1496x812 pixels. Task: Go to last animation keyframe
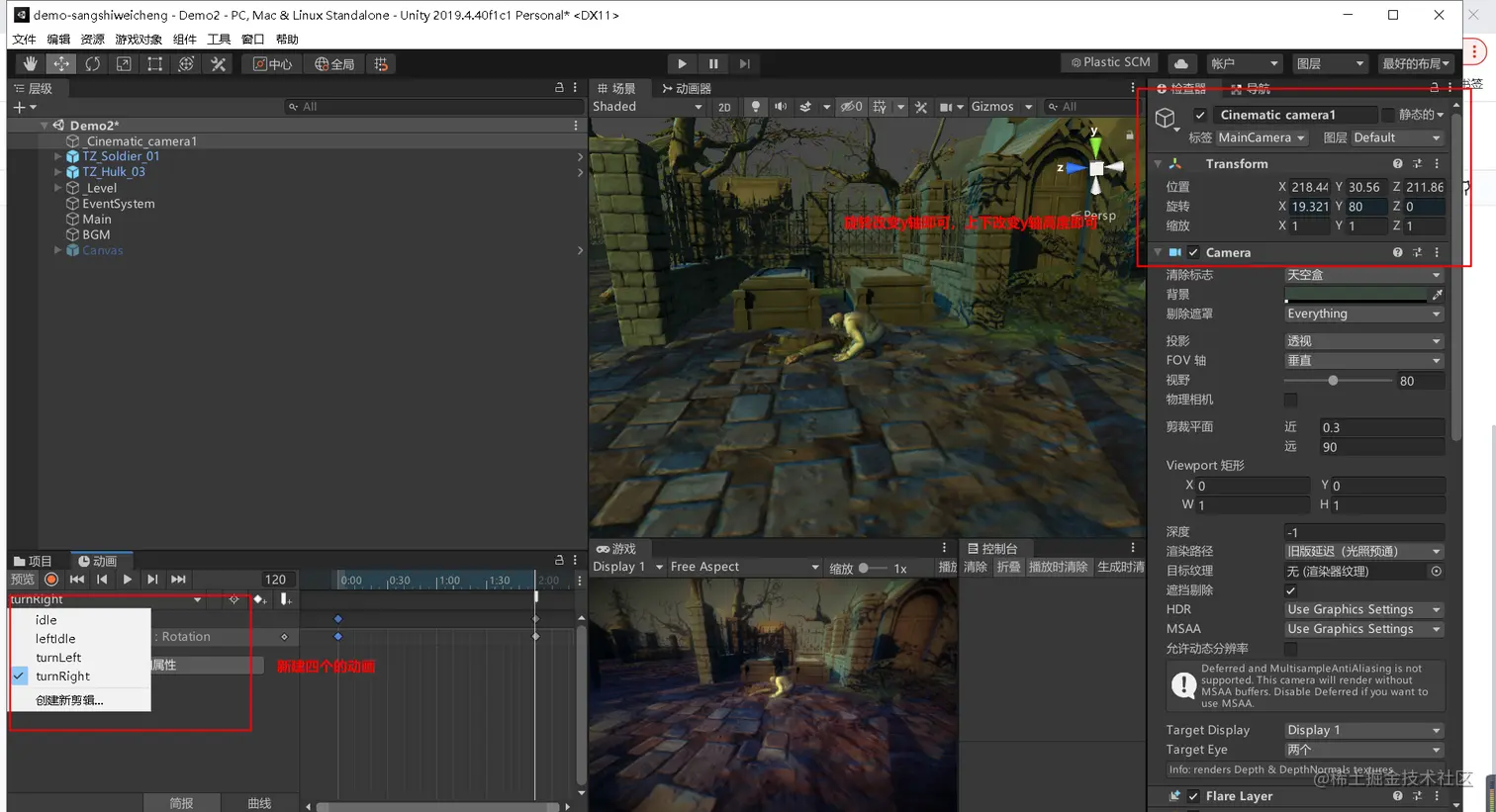(x=178, y=580)
